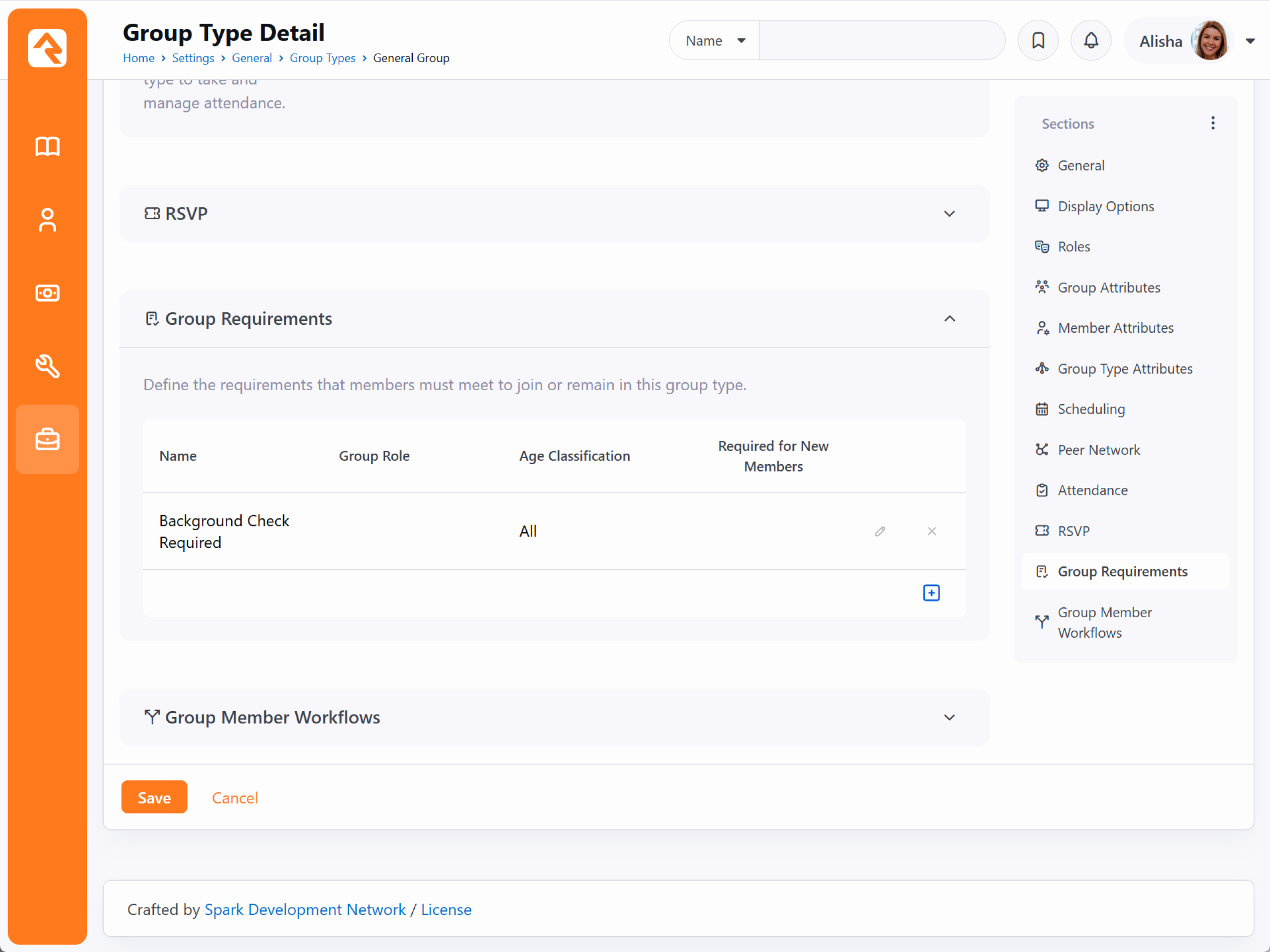This screenshot has width=1270, height=952.
Task: Open the Sections three-dot menu
Action: click(x=1212, y=123)
